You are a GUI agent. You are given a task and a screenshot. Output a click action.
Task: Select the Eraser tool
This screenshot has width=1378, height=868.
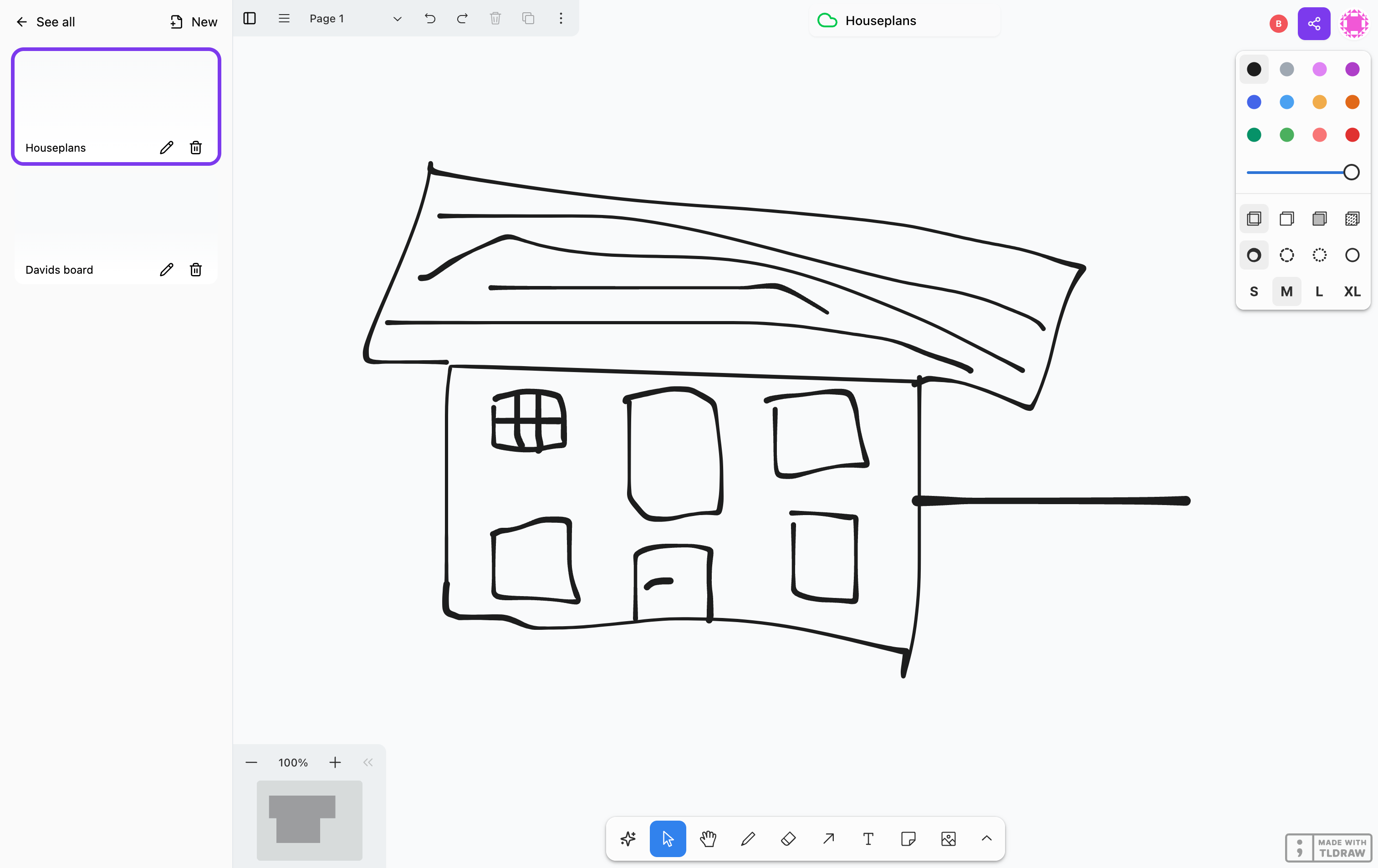(x=788, y=839)
